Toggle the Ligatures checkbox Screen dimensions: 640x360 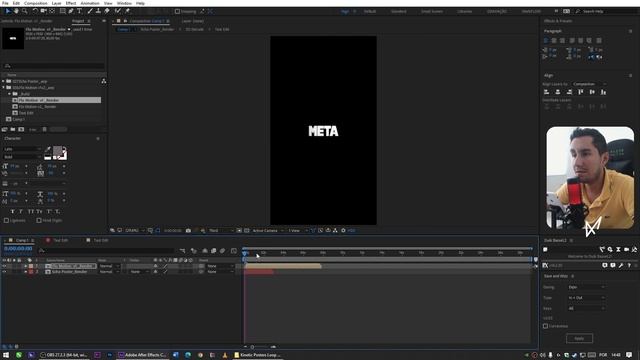(6, 220)
